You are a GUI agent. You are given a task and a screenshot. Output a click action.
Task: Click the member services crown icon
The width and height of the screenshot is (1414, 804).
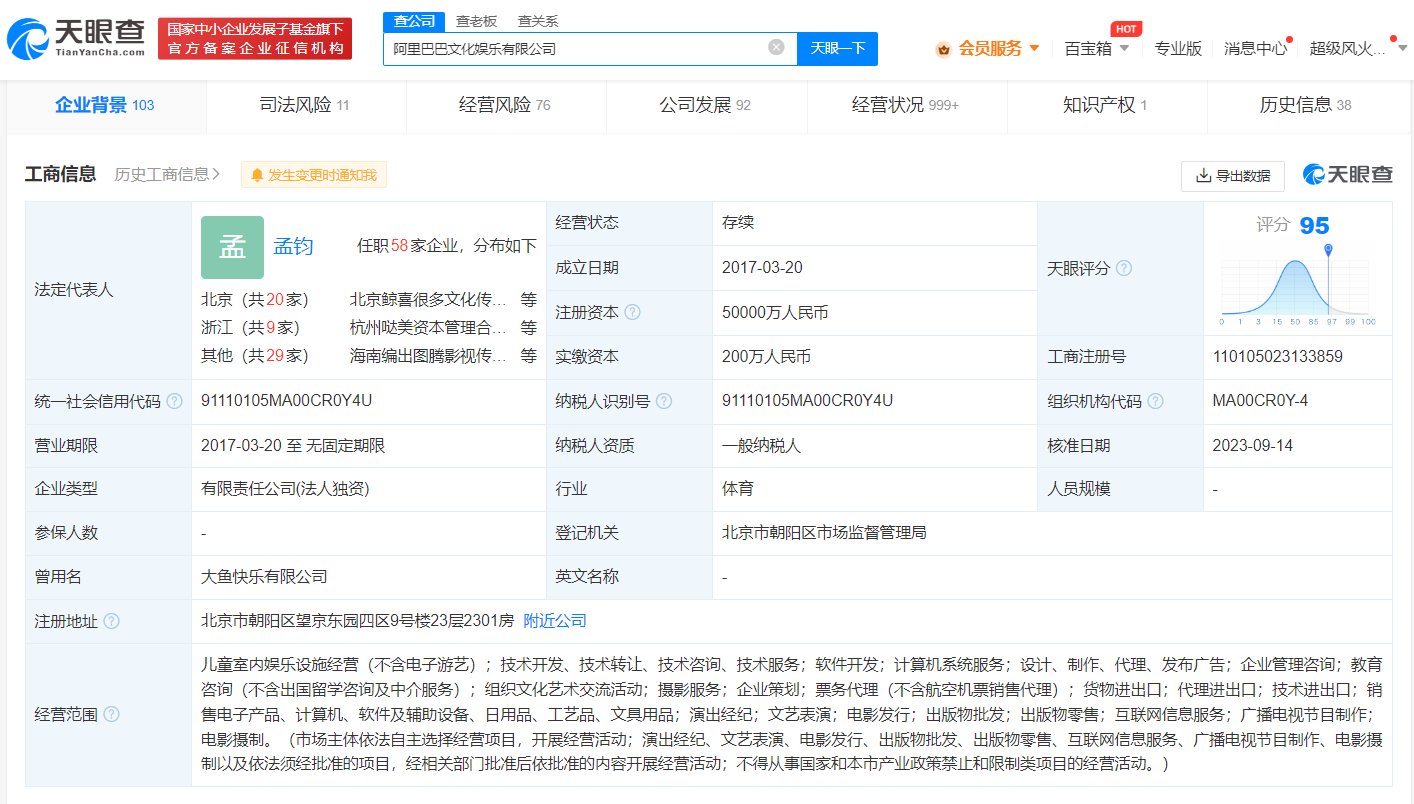pyautogui.click(x=943, y=49)
